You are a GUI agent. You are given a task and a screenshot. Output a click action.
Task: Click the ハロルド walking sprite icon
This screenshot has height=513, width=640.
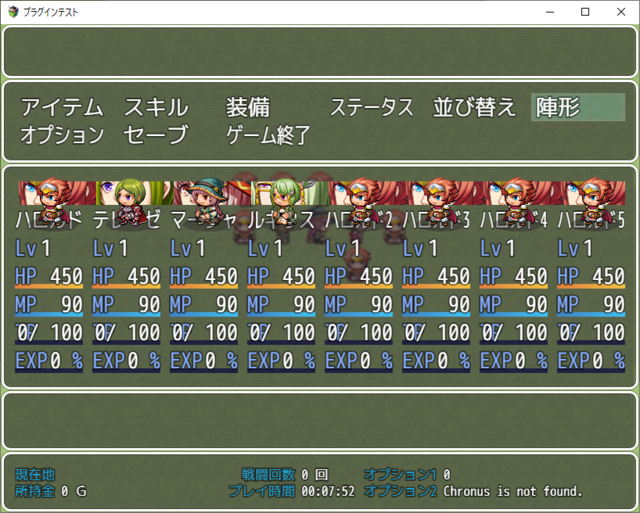pyautogui.click(x=52, y=202)
